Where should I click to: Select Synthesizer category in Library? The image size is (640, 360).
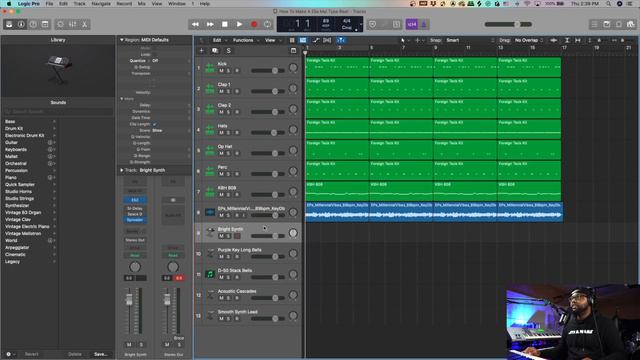(x=17, y=206)
